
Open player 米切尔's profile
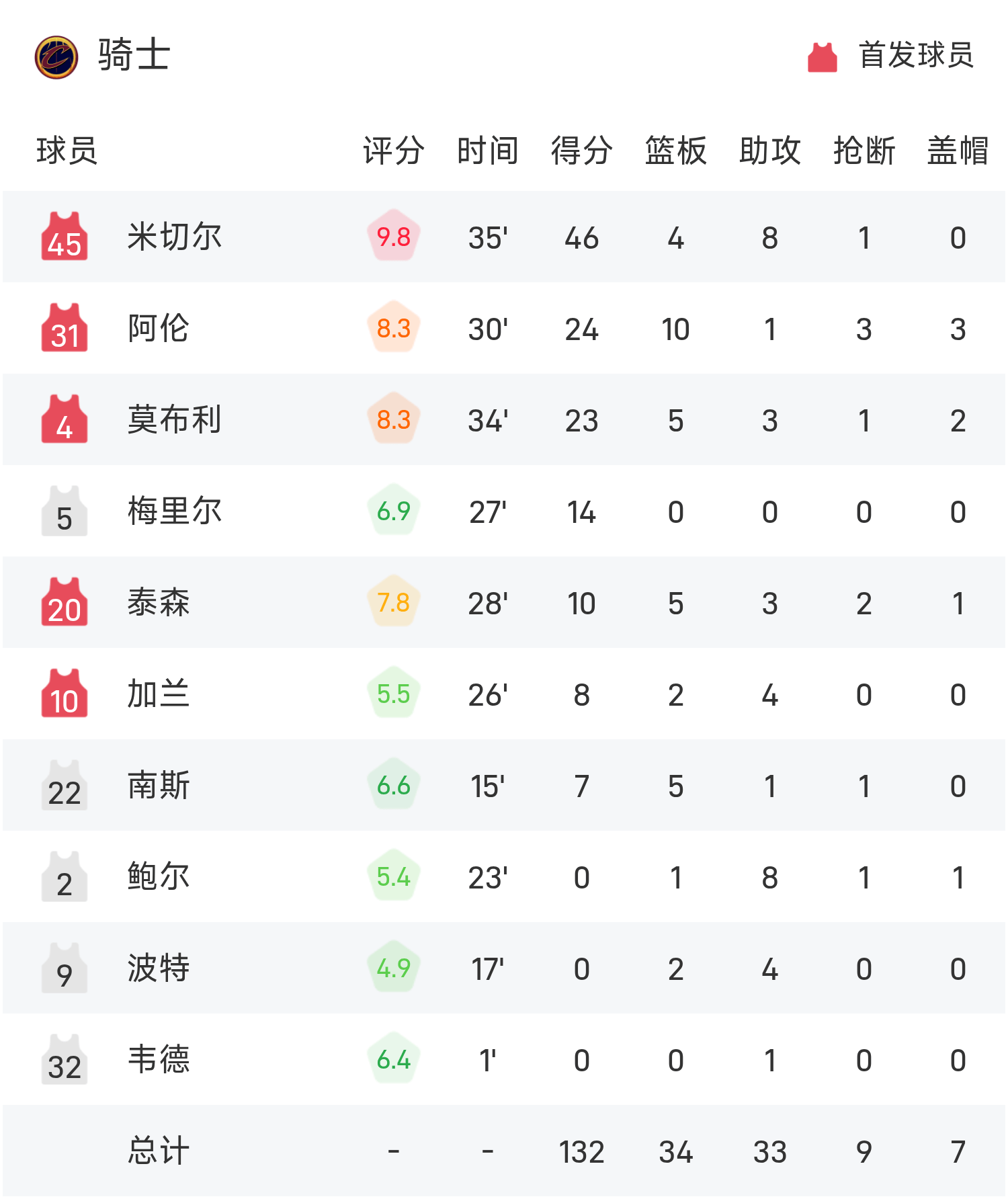click(175, 237)
